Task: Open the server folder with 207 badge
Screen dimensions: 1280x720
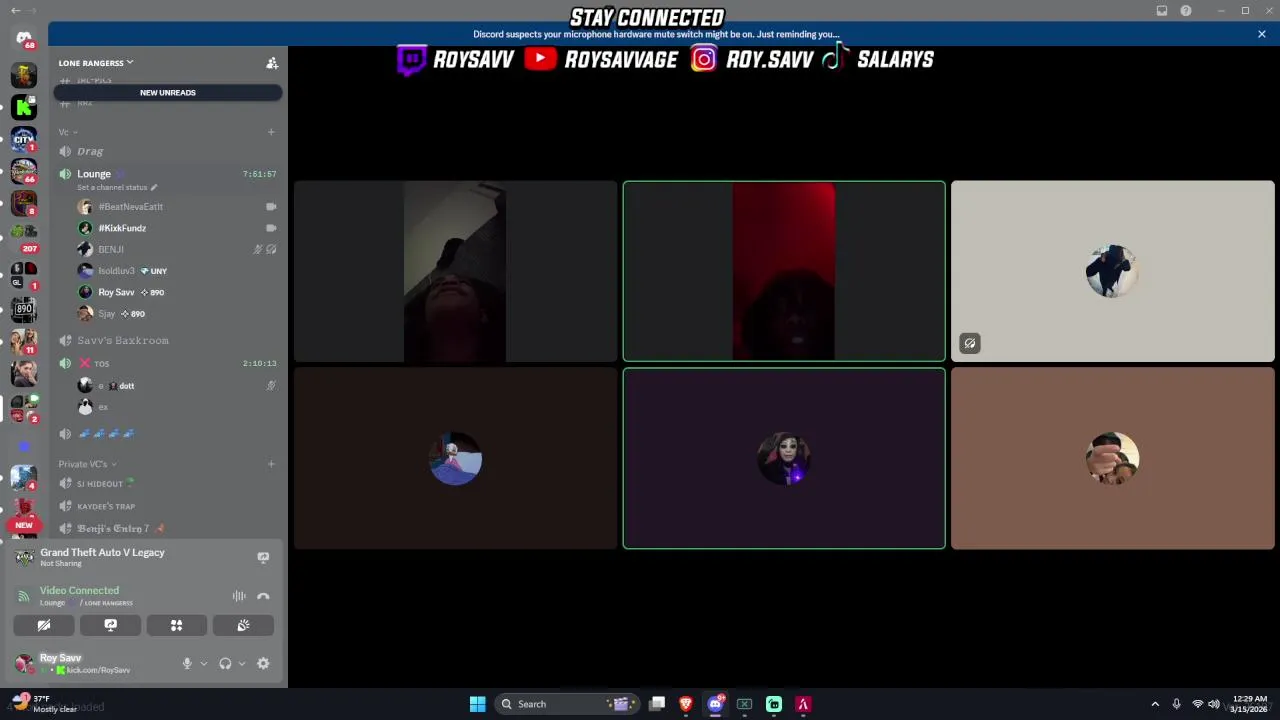Action: pos(24,237)
